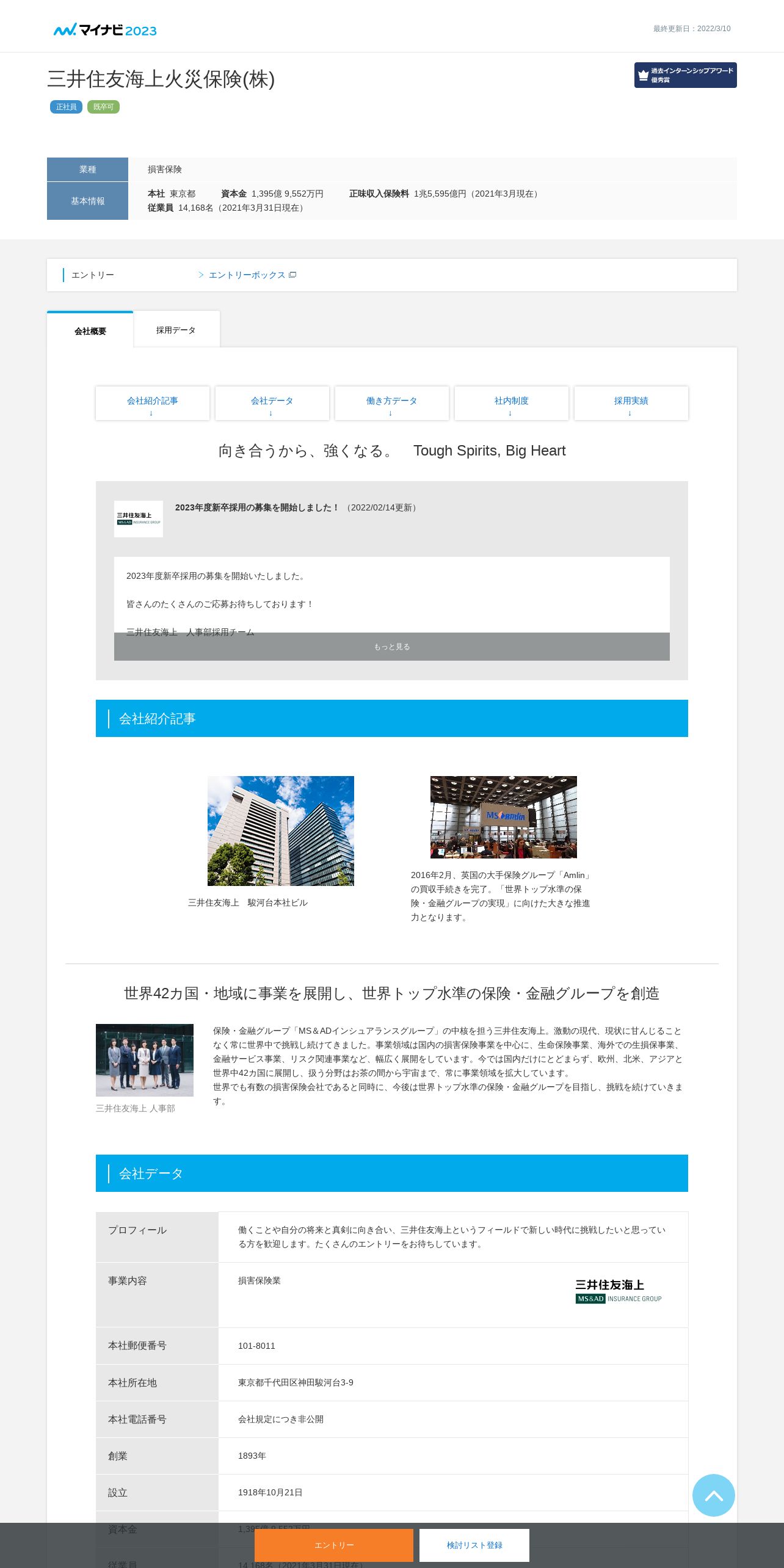Click the 2023年度新卒採用の募集を開始しました！ headline

(x=257, y=507)
